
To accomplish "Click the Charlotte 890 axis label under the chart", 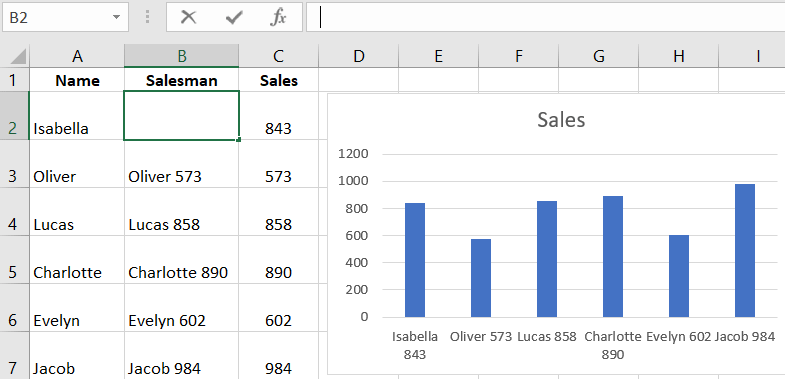I will point(613,345).
